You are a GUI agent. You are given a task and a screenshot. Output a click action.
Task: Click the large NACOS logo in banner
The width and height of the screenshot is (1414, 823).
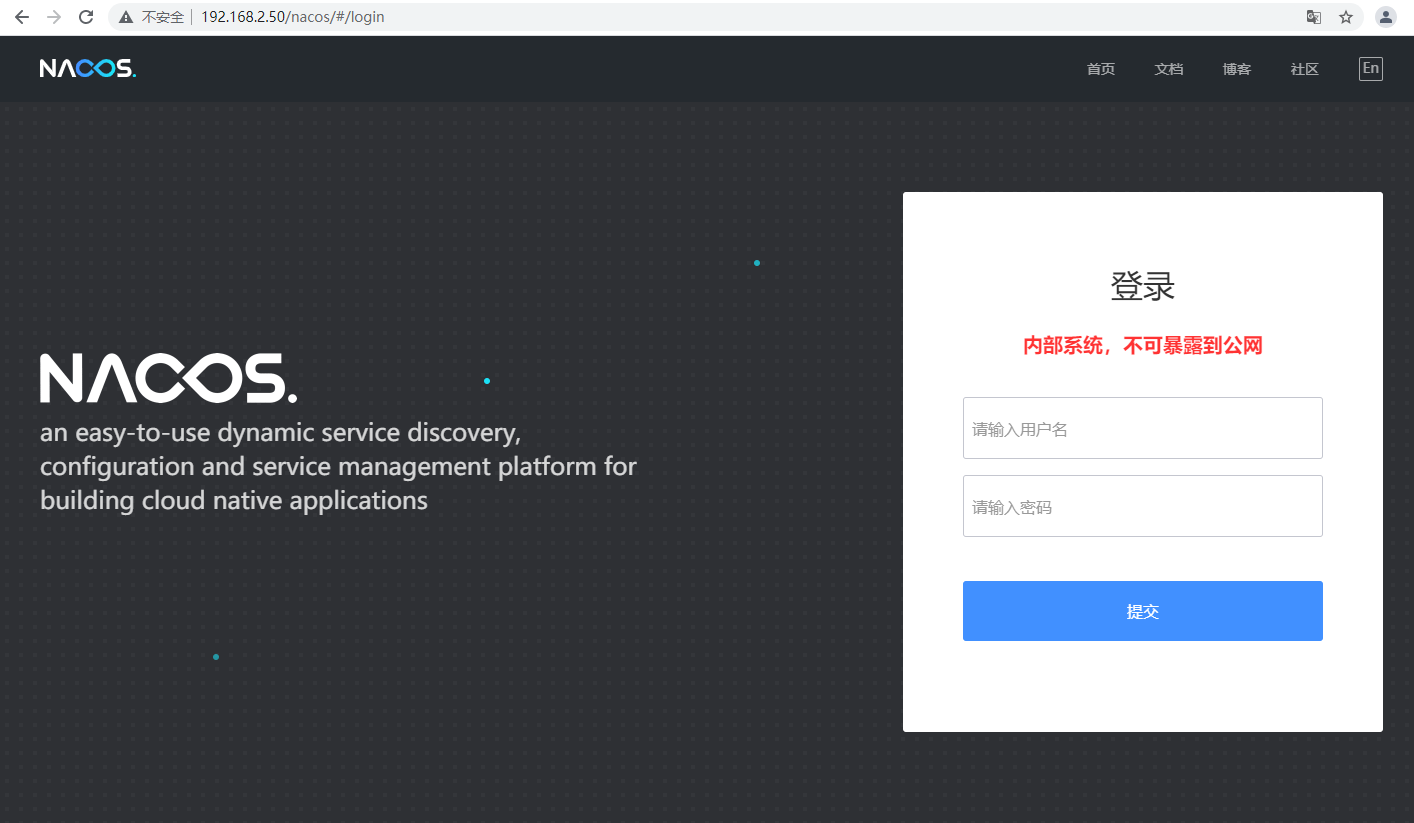tap(168, 378)
